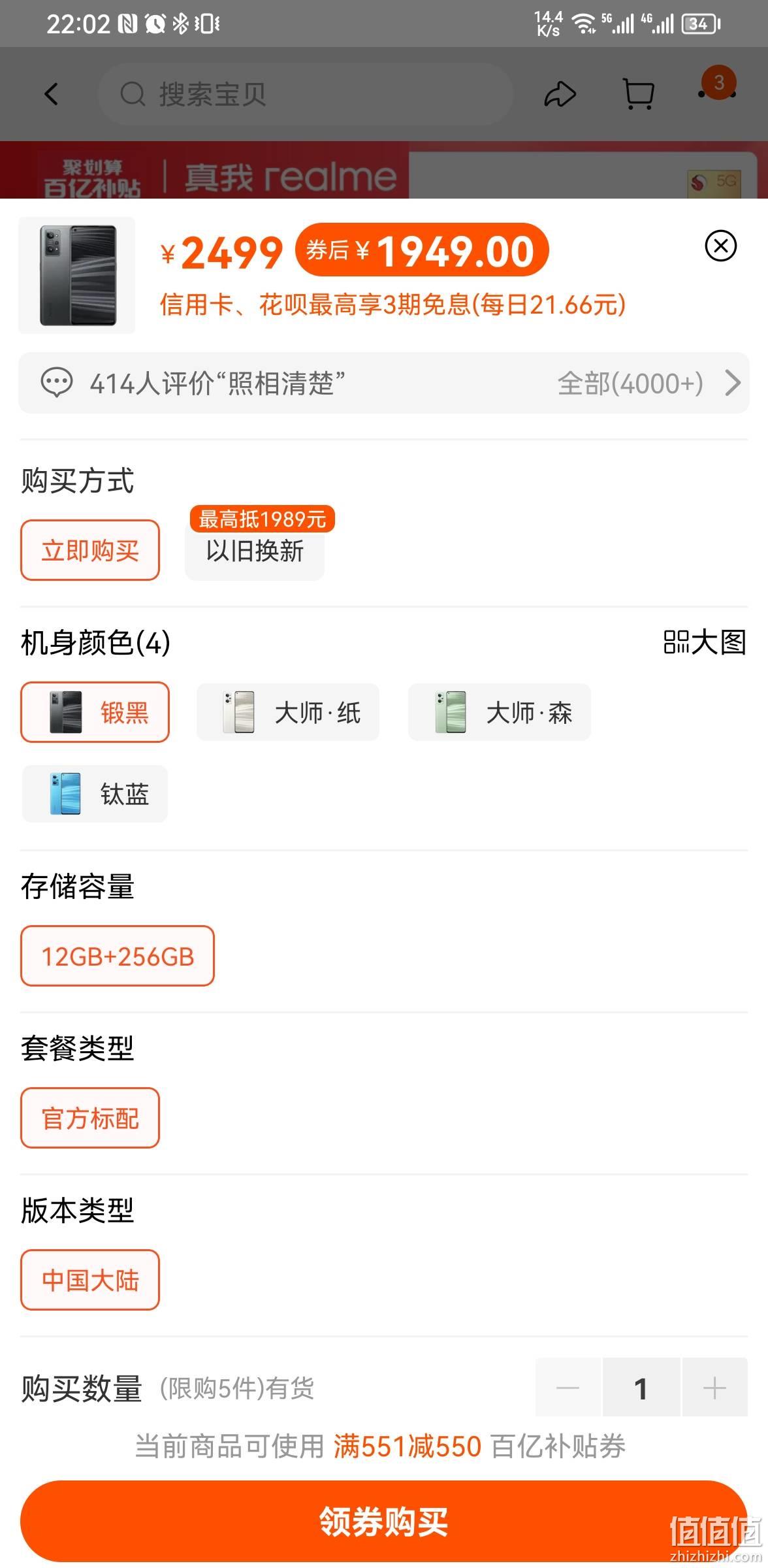Tap the comment bubble review icon
The width and height of the screenshot is (768, 1568).
(57, 383)
